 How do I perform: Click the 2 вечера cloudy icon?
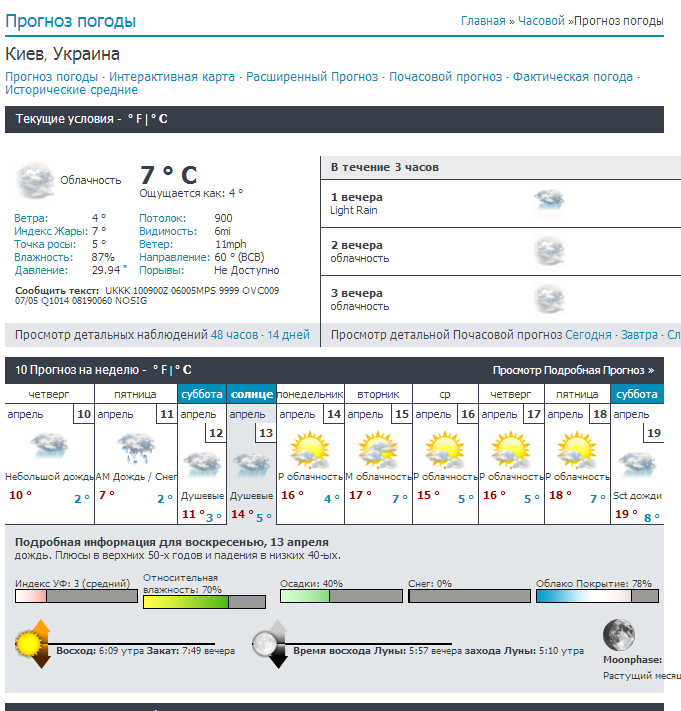549,251
